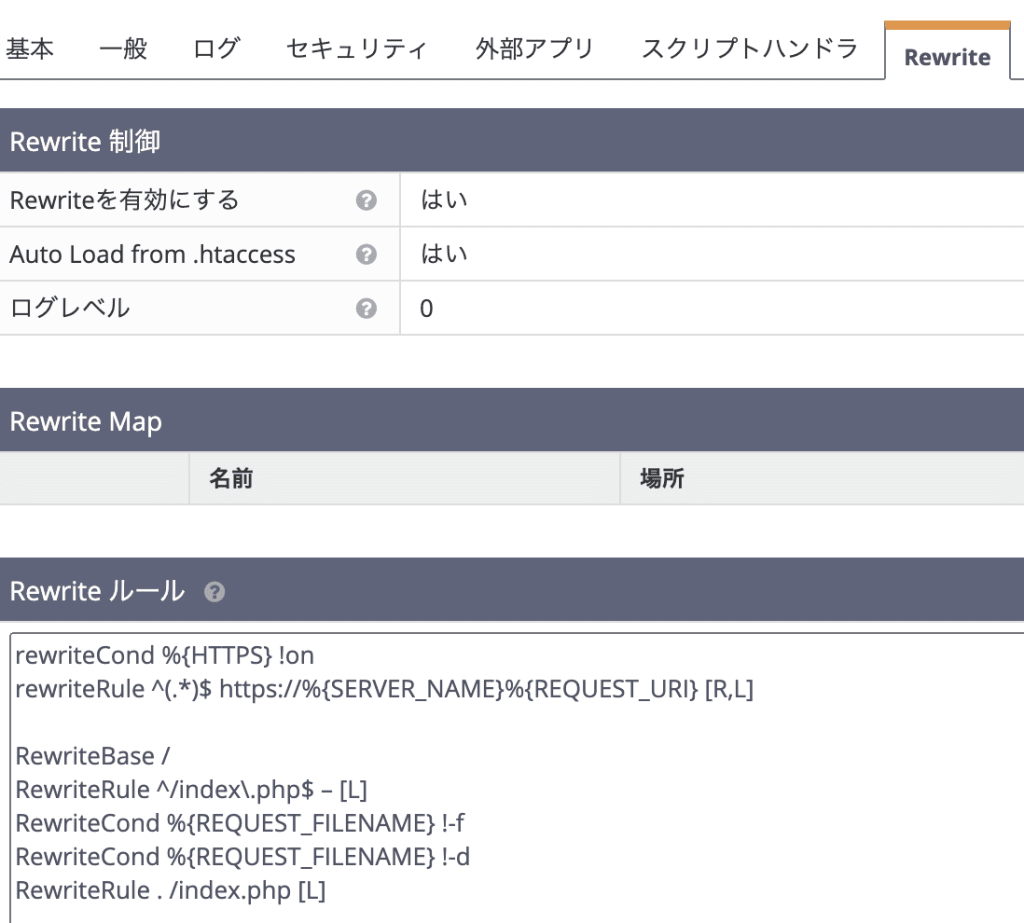This screenshot has height=923, width=1024.
Task: Click the RewriteRule ^/index\.php$ line
Action: point(191,790)
